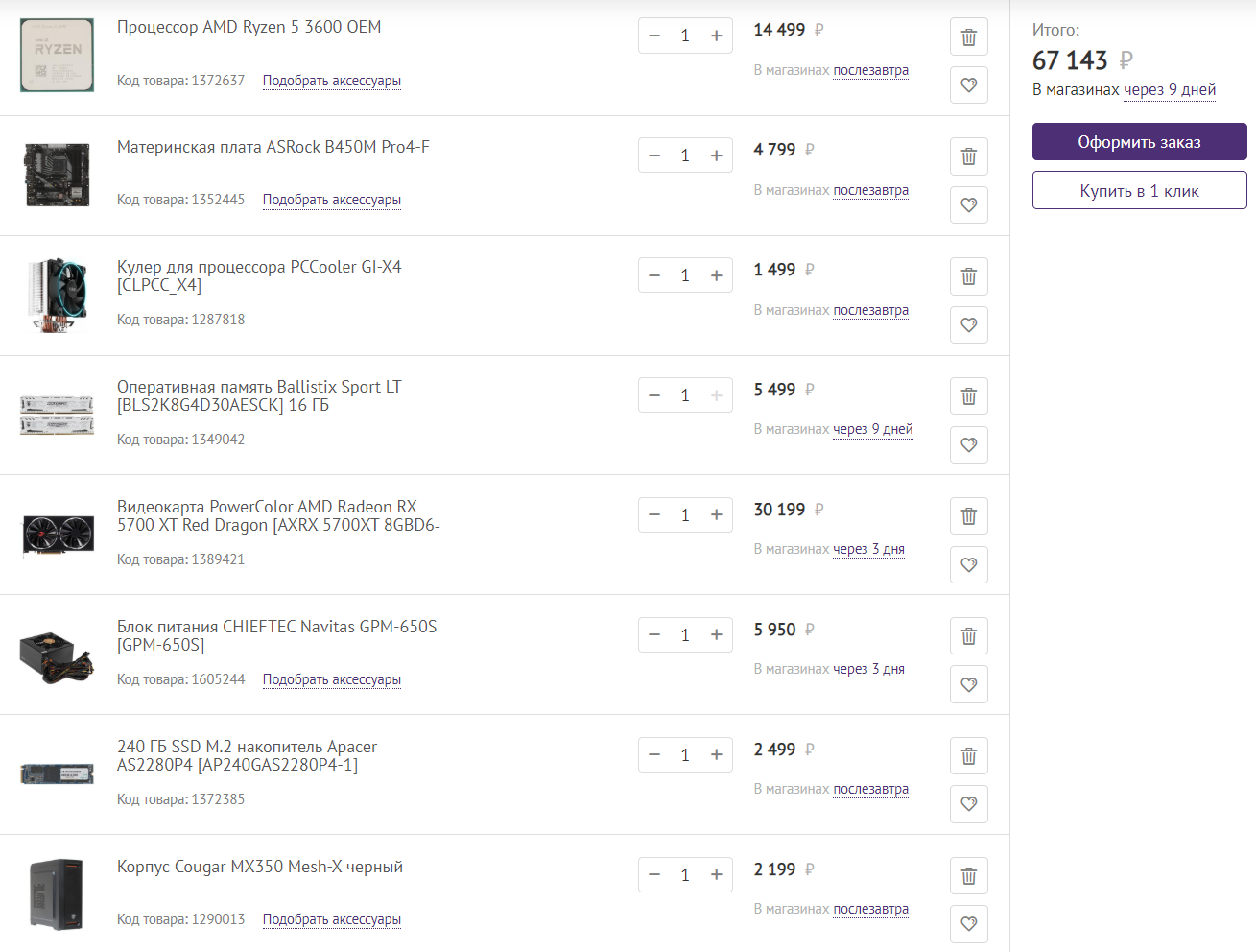Increase CHIEFTEC Navitas power supply quantity
The width and height of the screenshot is (1256, 952).
pyautogui.click(x=717, y=635)
